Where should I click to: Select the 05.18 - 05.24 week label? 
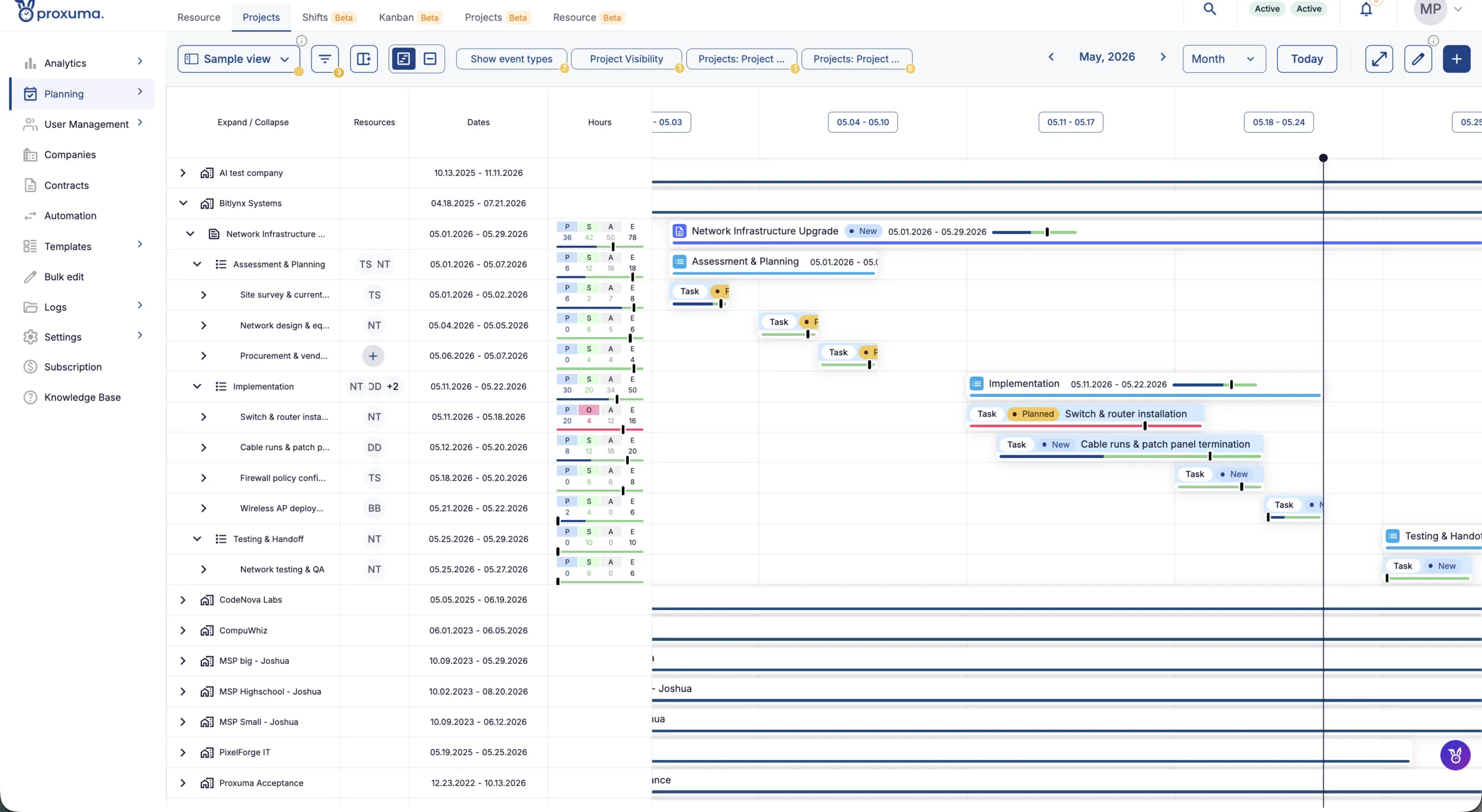pyautogui.click(x=1279, y=122)
